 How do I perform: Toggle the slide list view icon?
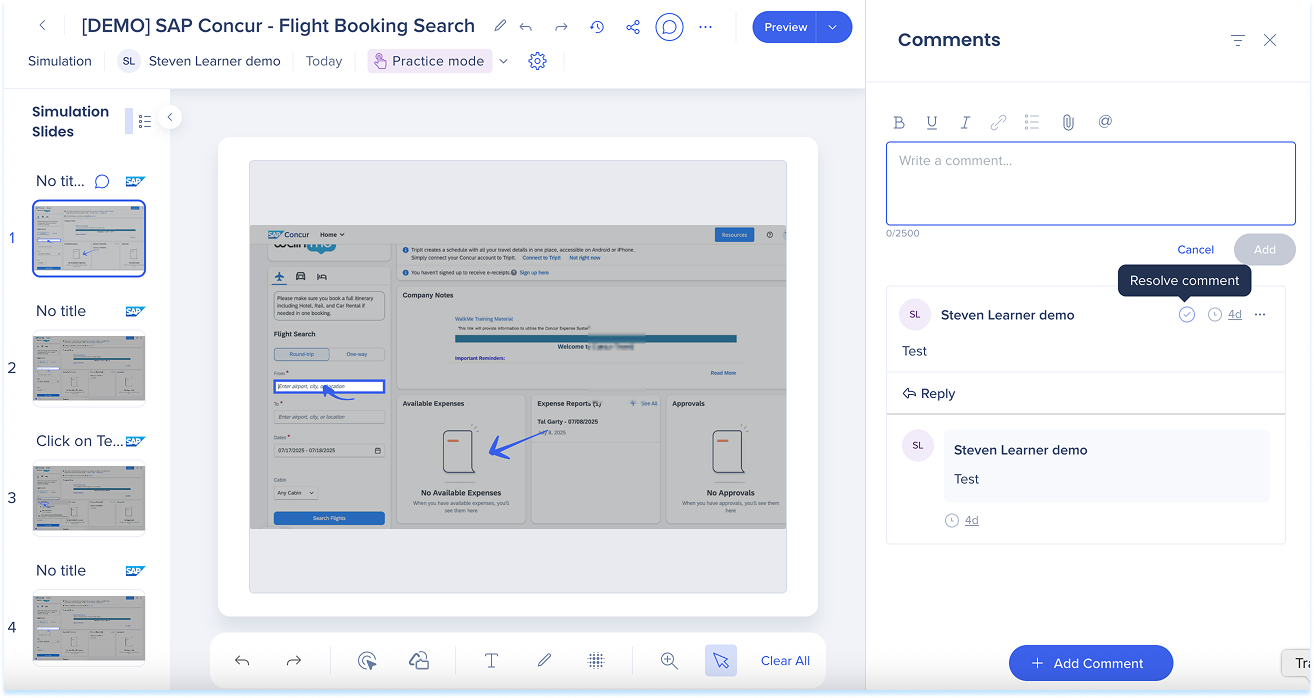coord(145,121)
